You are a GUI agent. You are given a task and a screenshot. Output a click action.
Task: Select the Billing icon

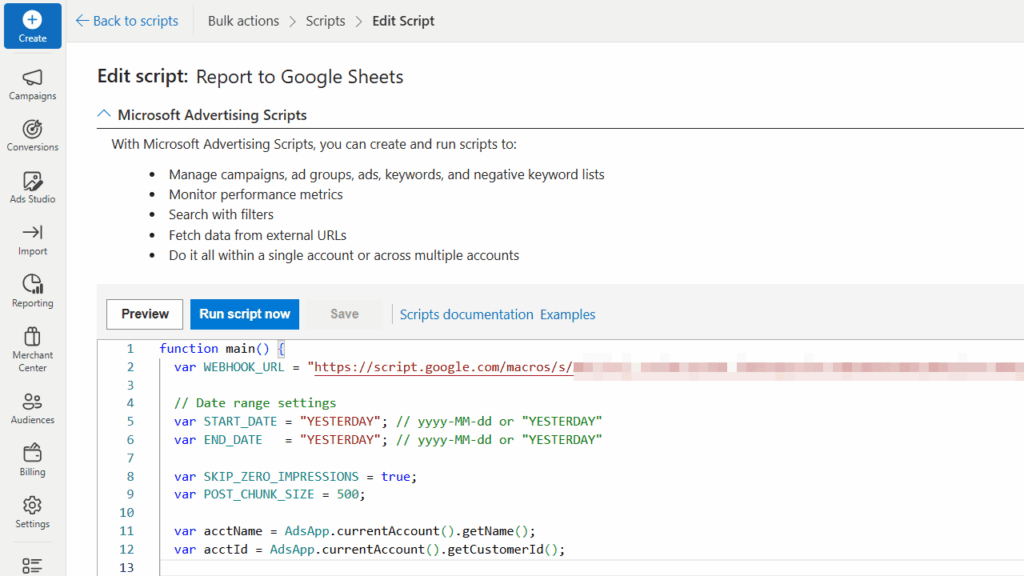(x=32, y=457)
